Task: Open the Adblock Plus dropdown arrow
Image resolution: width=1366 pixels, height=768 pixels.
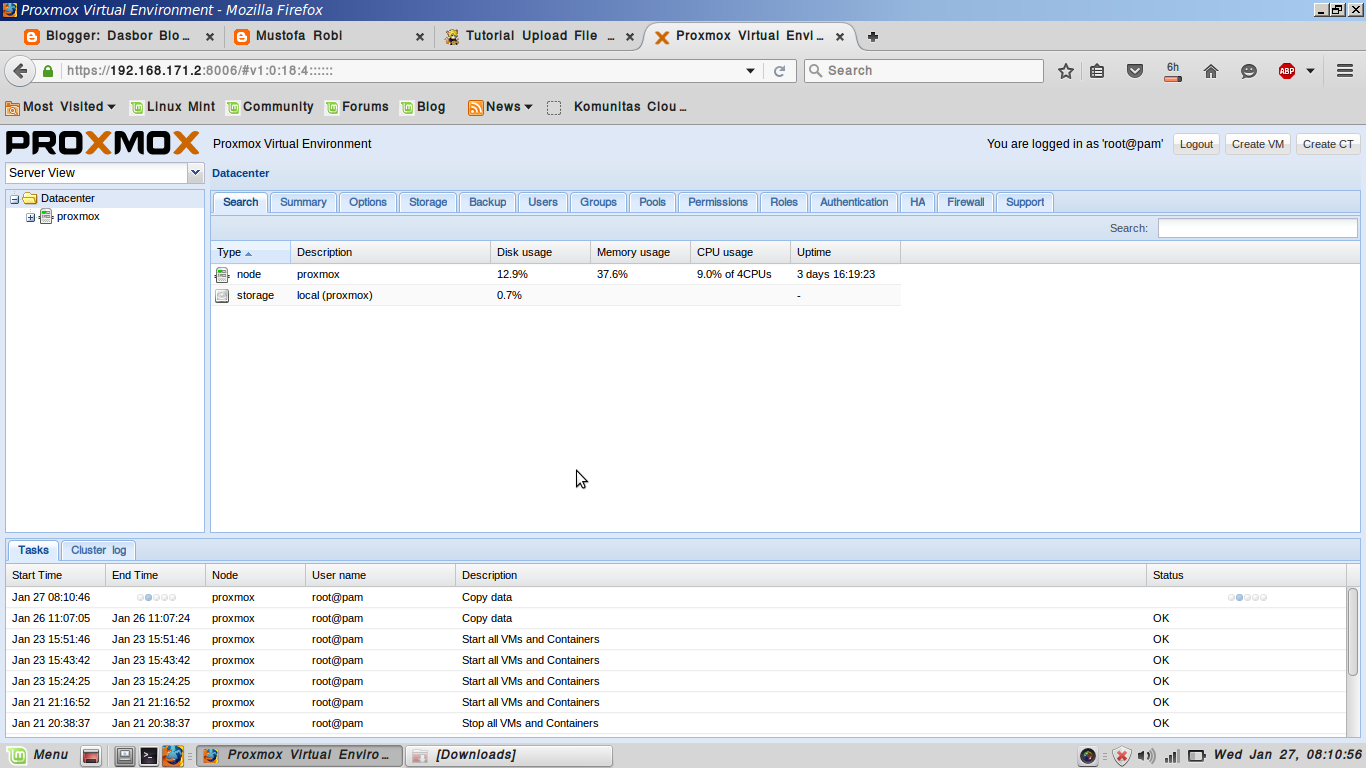Action: point(1310,71)
